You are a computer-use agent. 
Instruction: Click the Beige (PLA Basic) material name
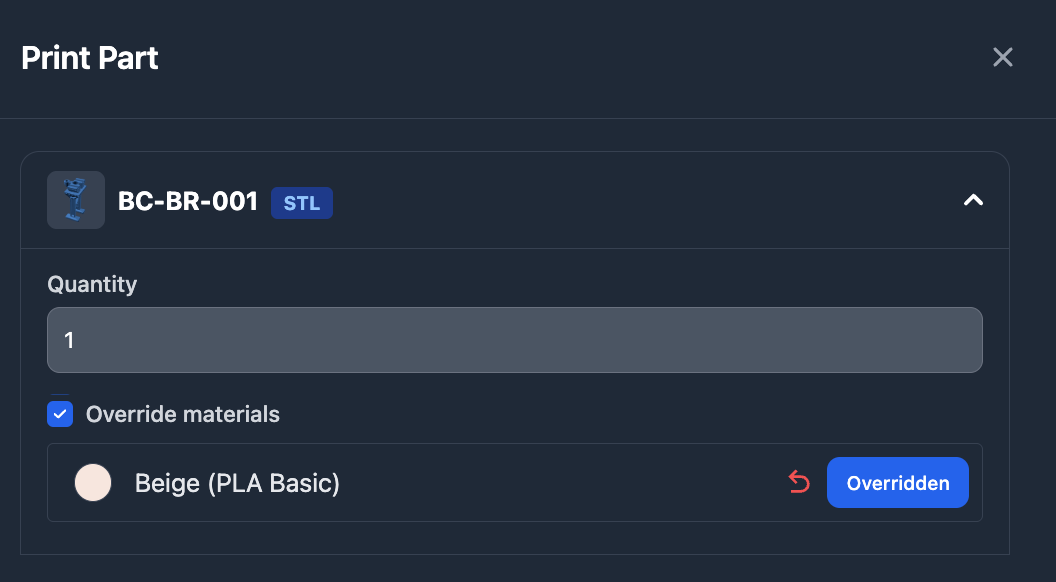click(x=237, y=484)
